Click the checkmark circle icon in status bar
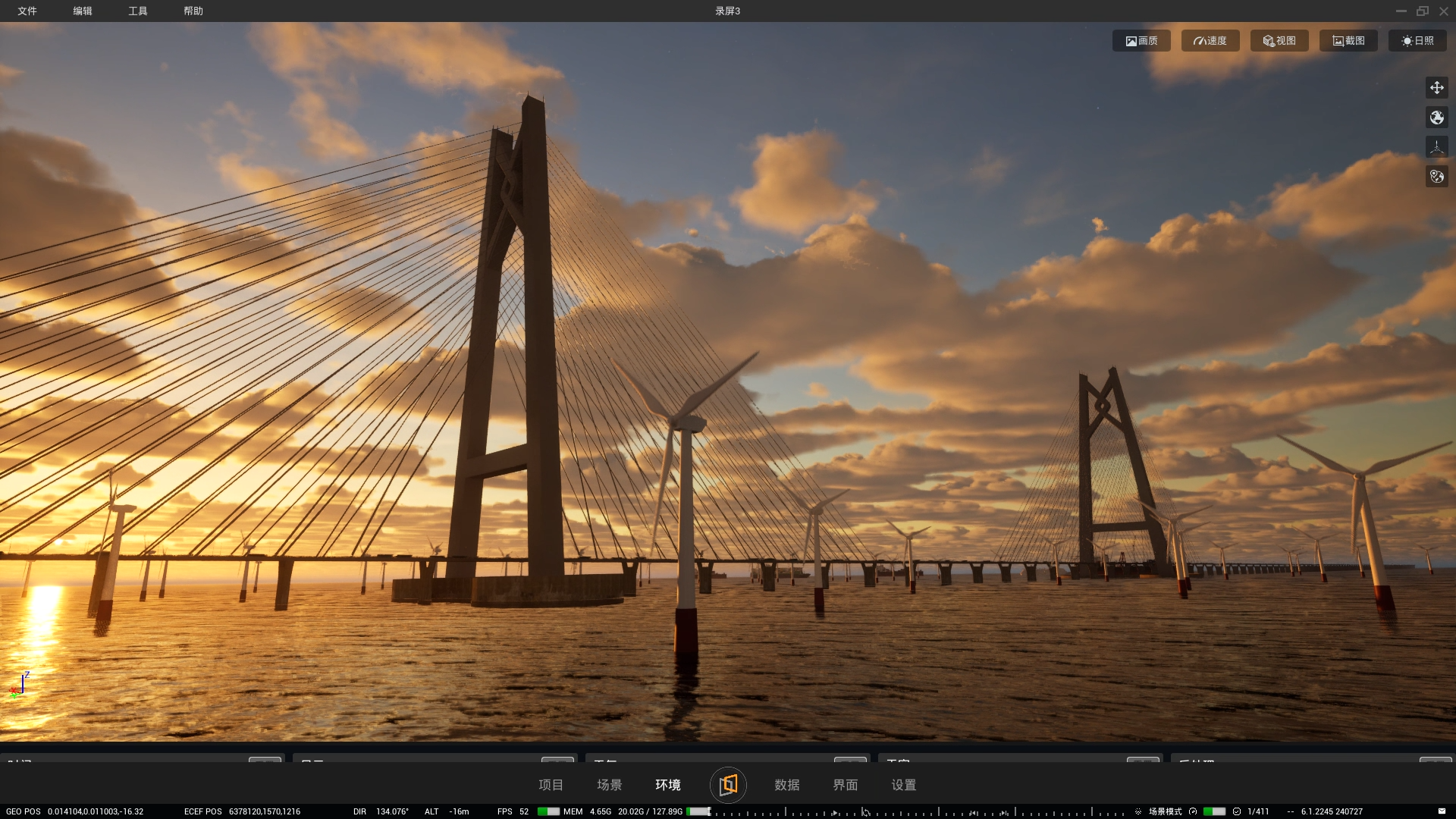The height and width of the screenshot is (819, 1456). pos(1237,811)
